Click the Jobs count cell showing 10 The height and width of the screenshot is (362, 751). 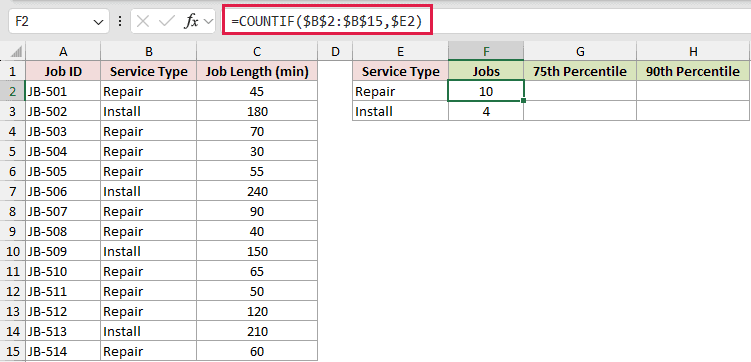[486, 91]
